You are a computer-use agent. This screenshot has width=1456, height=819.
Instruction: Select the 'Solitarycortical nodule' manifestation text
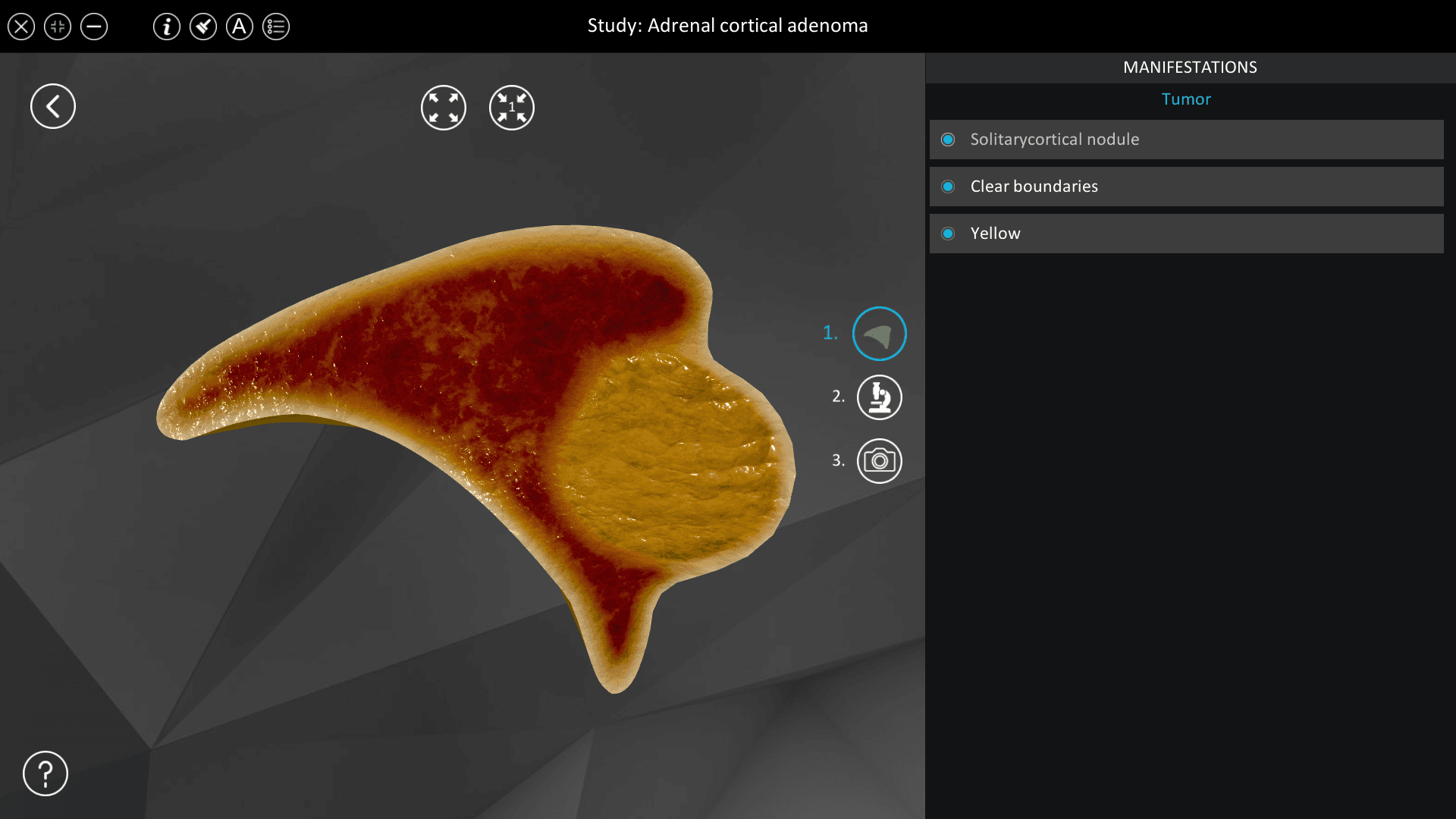coord(1055,140)
